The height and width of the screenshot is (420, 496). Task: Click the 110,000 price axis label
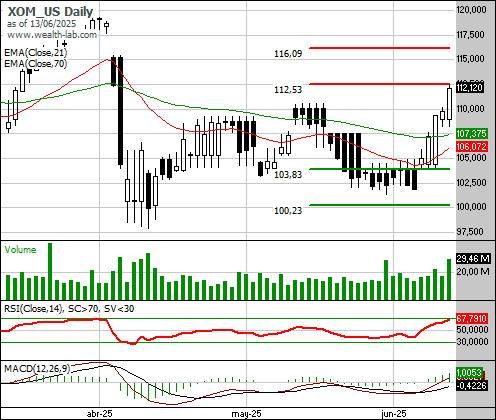coord(470,109)
